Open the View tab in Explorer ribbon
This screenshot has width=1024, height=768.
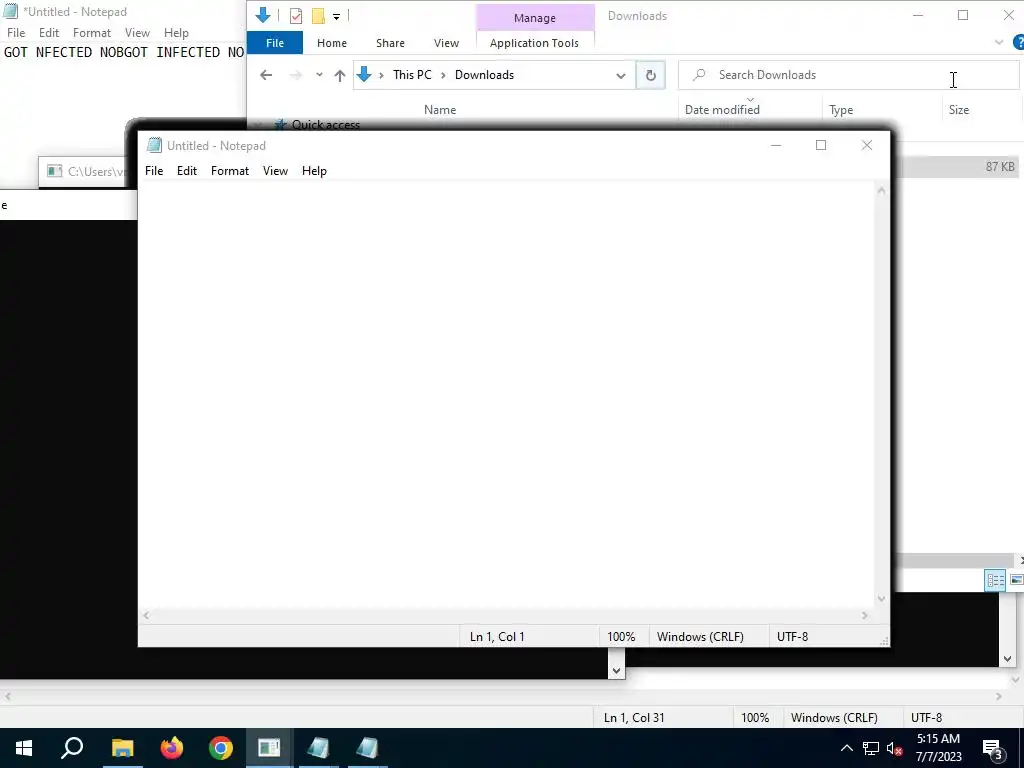446,43
